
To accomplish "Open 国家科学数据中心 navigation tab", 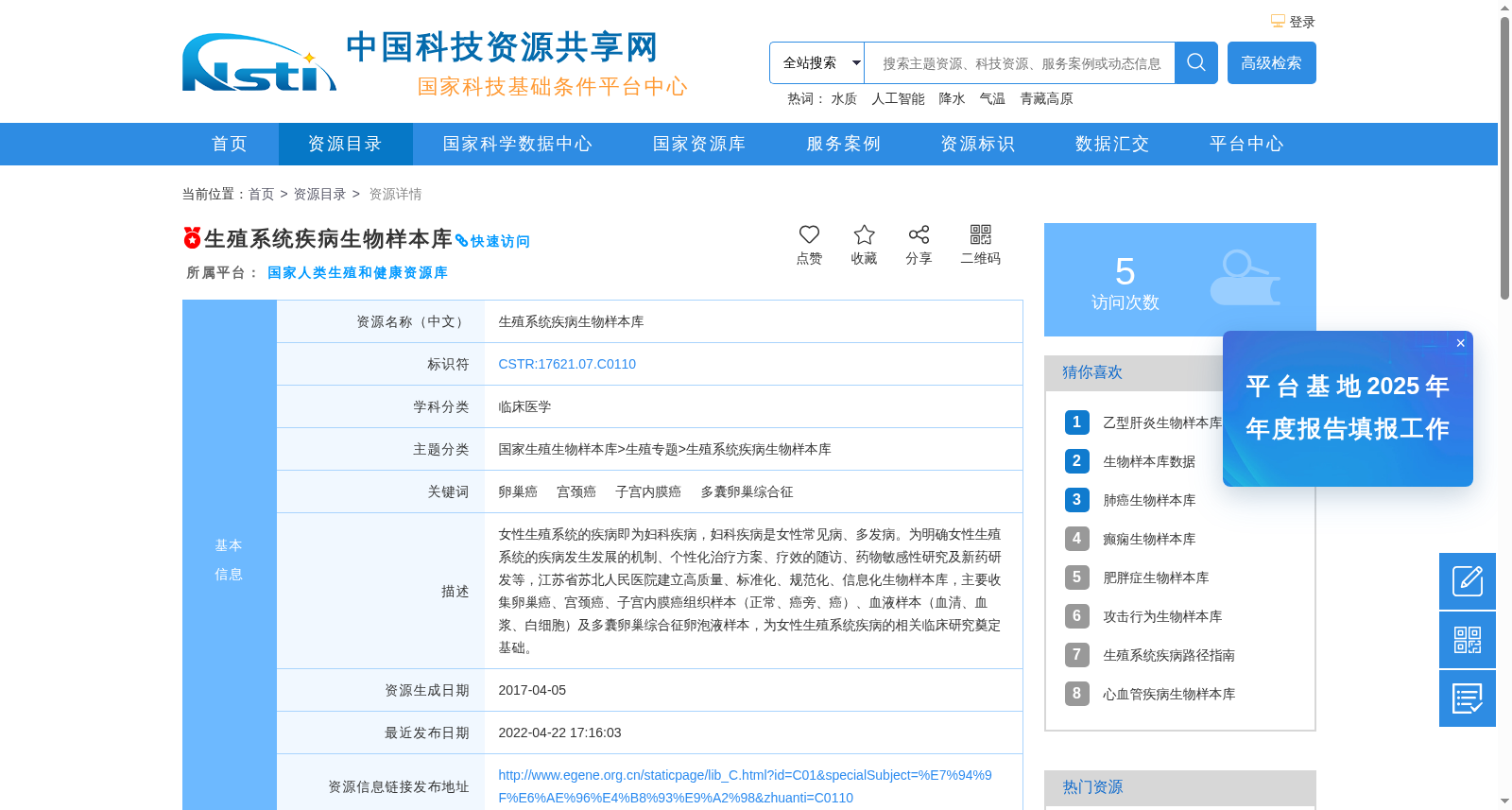I will [518, 144].
